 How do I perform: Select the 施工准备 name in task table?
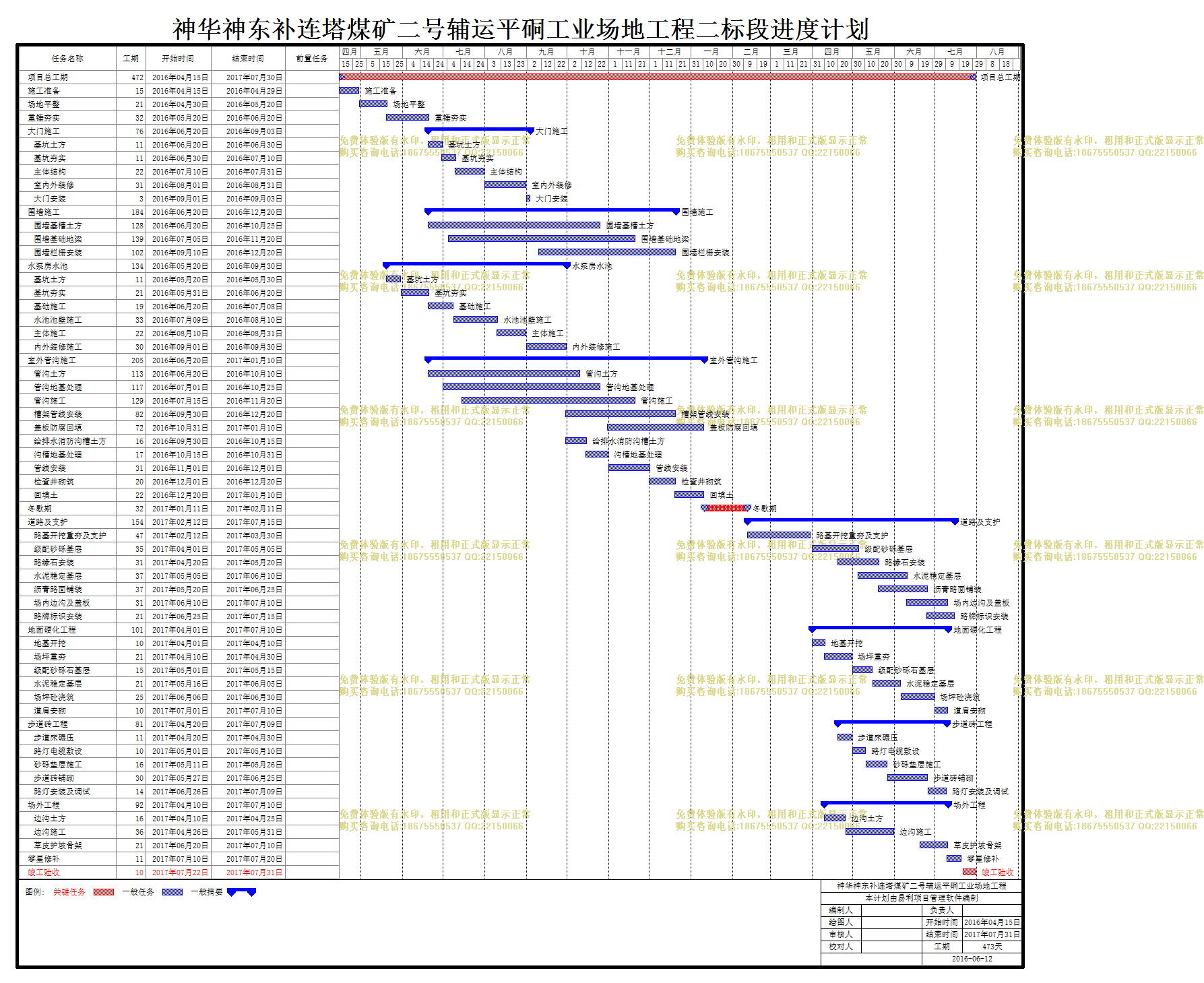[44, 91]
